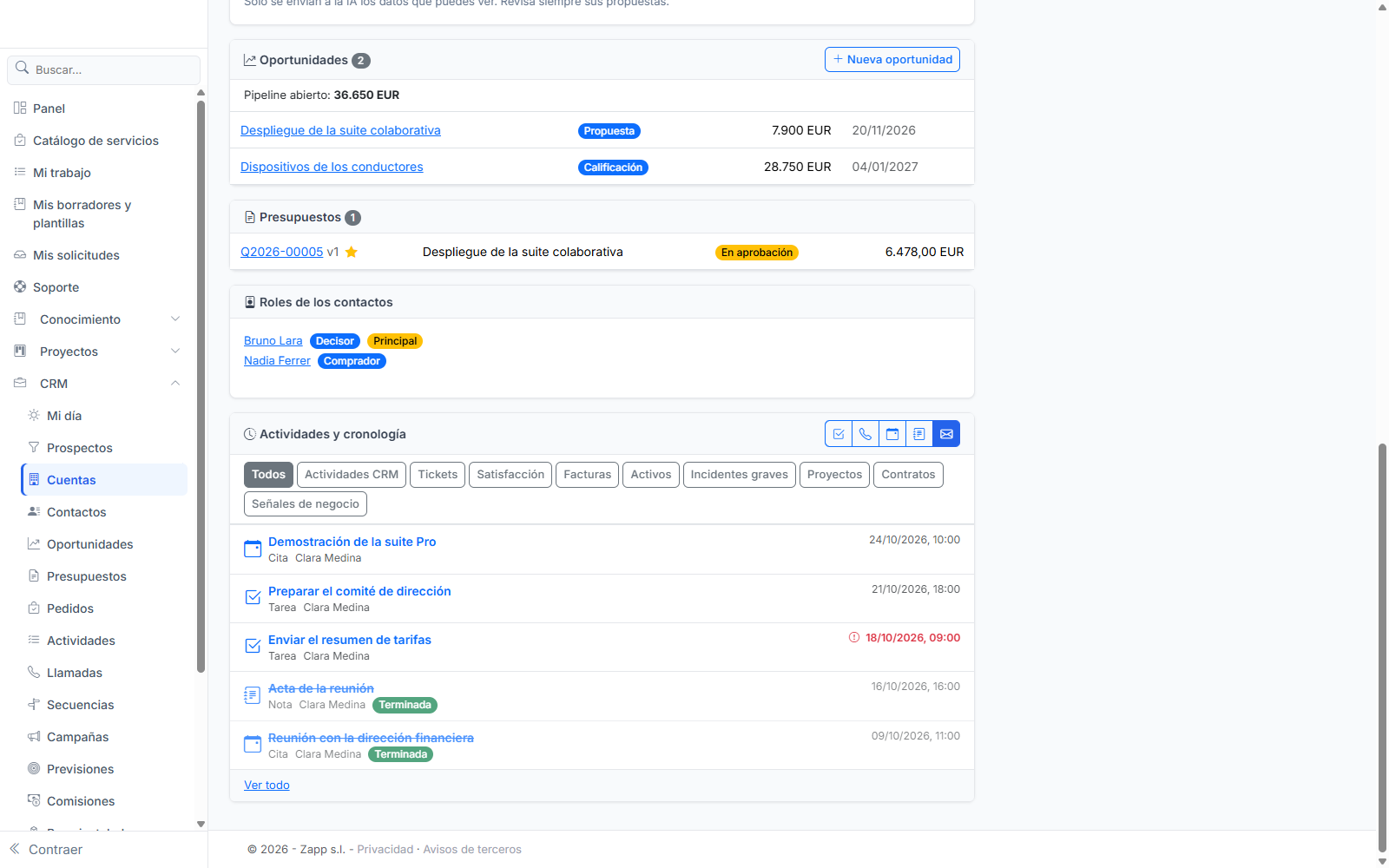
Task: Collapse the sidebar with Contraer
Action: coord(46,850)
